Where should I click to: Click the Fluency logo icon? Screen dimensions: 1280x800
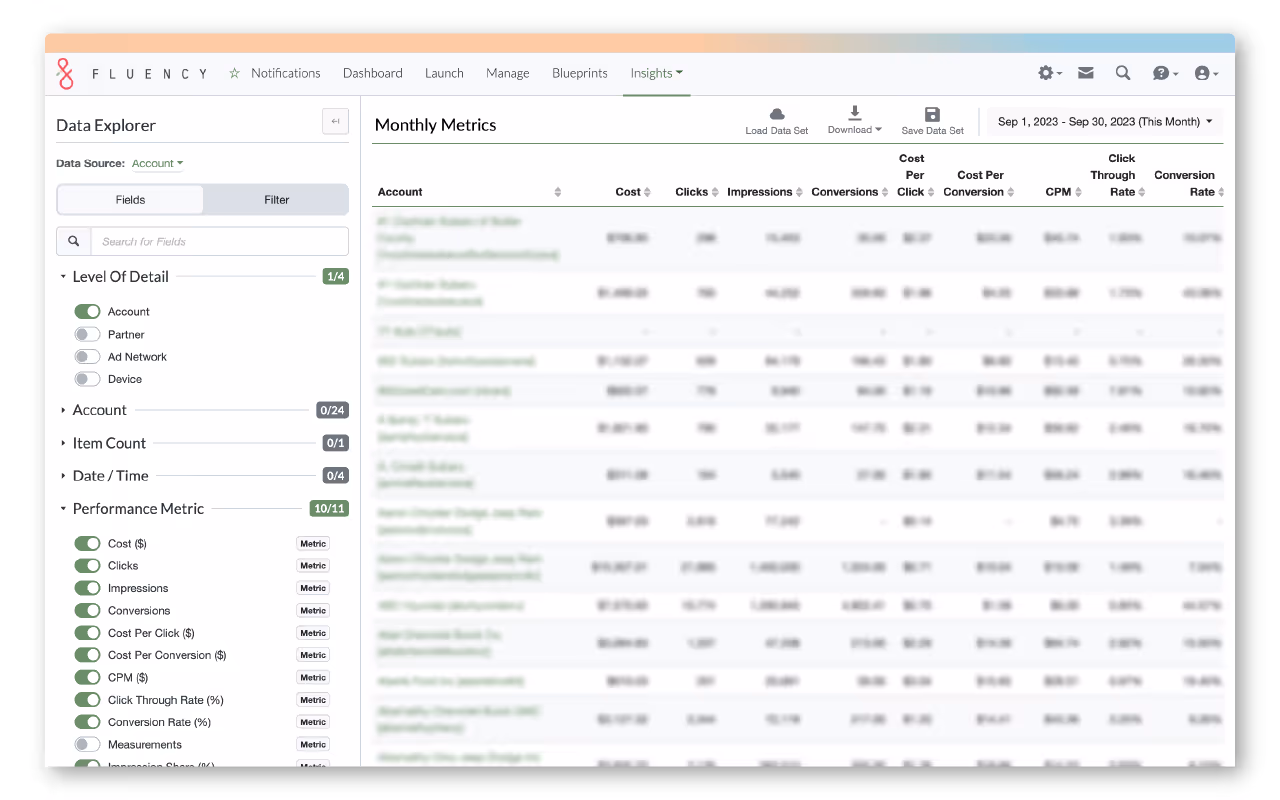pyautogui.click(x=65, y=73)
